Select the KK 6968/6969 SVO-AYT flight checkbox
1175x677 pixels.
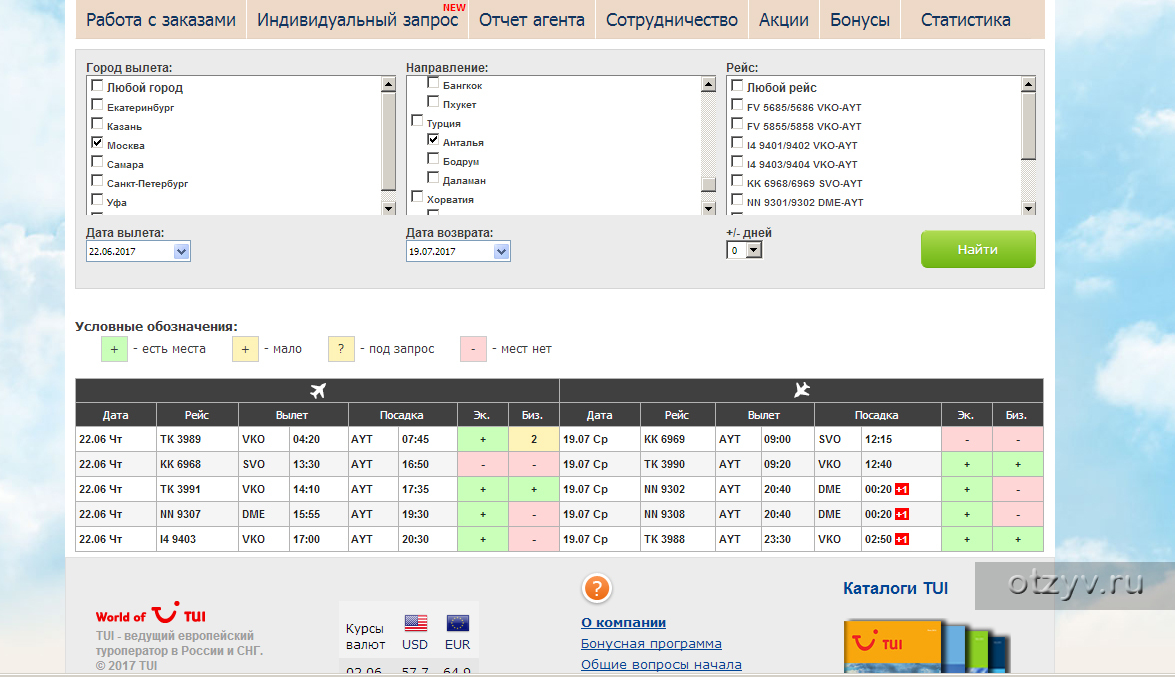click(x=737, y=181)
